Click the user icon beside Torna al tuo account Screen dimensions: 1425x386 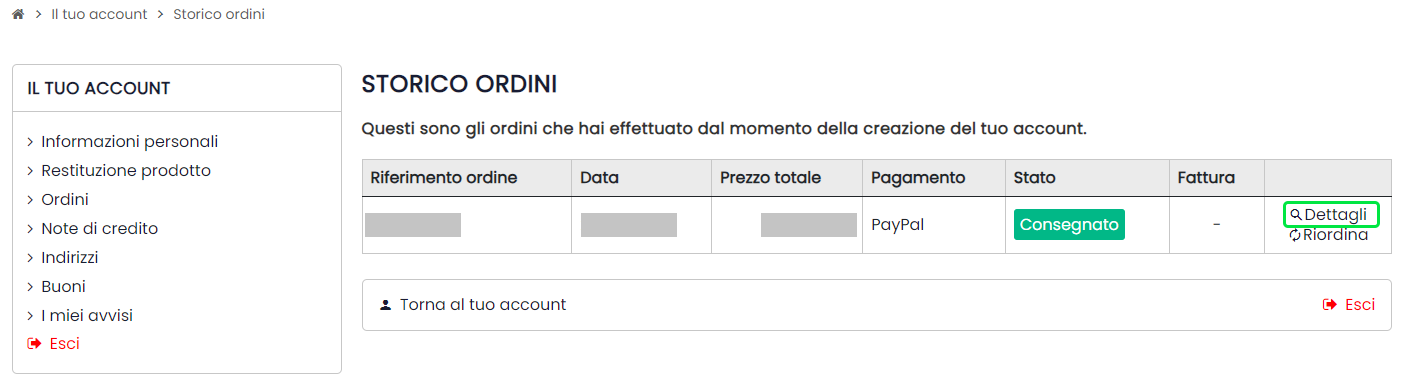(x=385, y=305)
